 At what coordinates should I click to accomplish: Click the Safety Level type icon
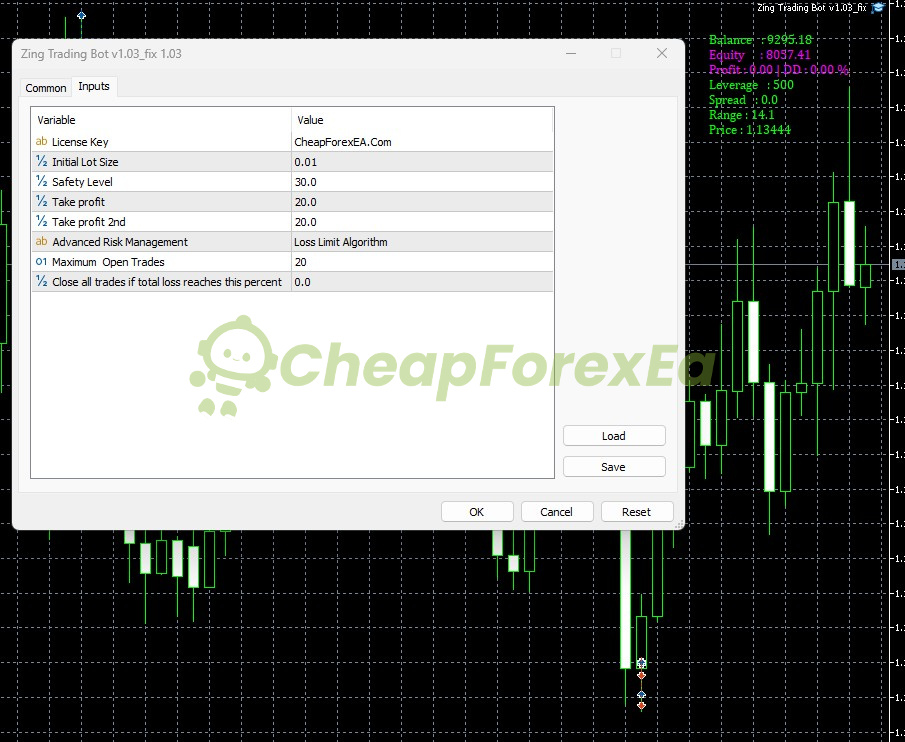pos(42,182)
